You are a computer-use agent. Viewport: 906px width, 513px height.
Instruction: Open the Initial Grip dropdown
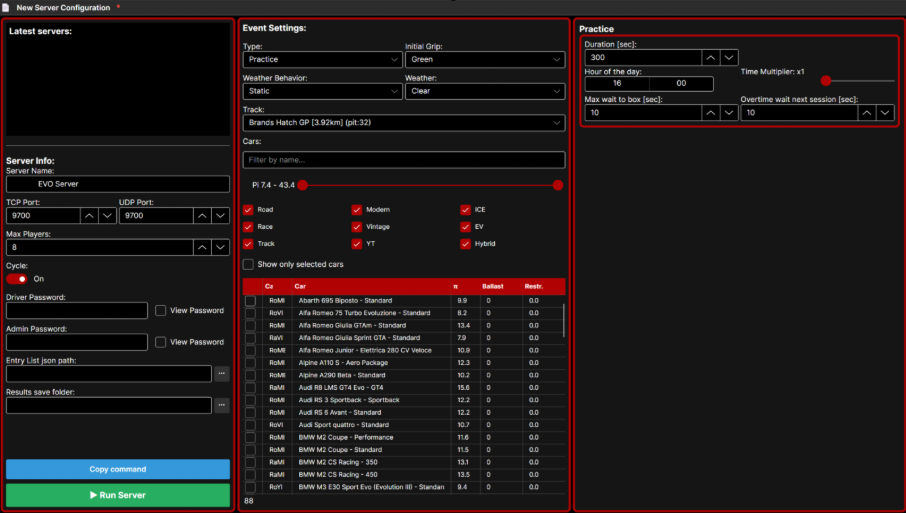pos(485,60)
